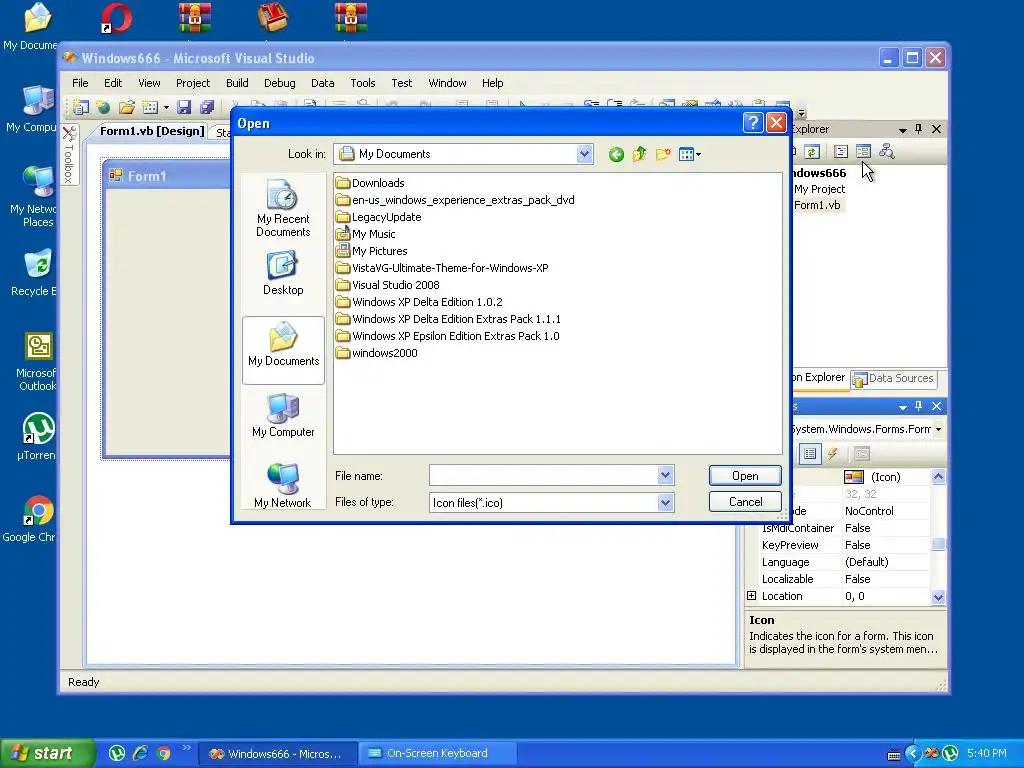
Task: Select Windows XP Delta Edition 1.0.2 folder
Action: click(x=419, y=302)
